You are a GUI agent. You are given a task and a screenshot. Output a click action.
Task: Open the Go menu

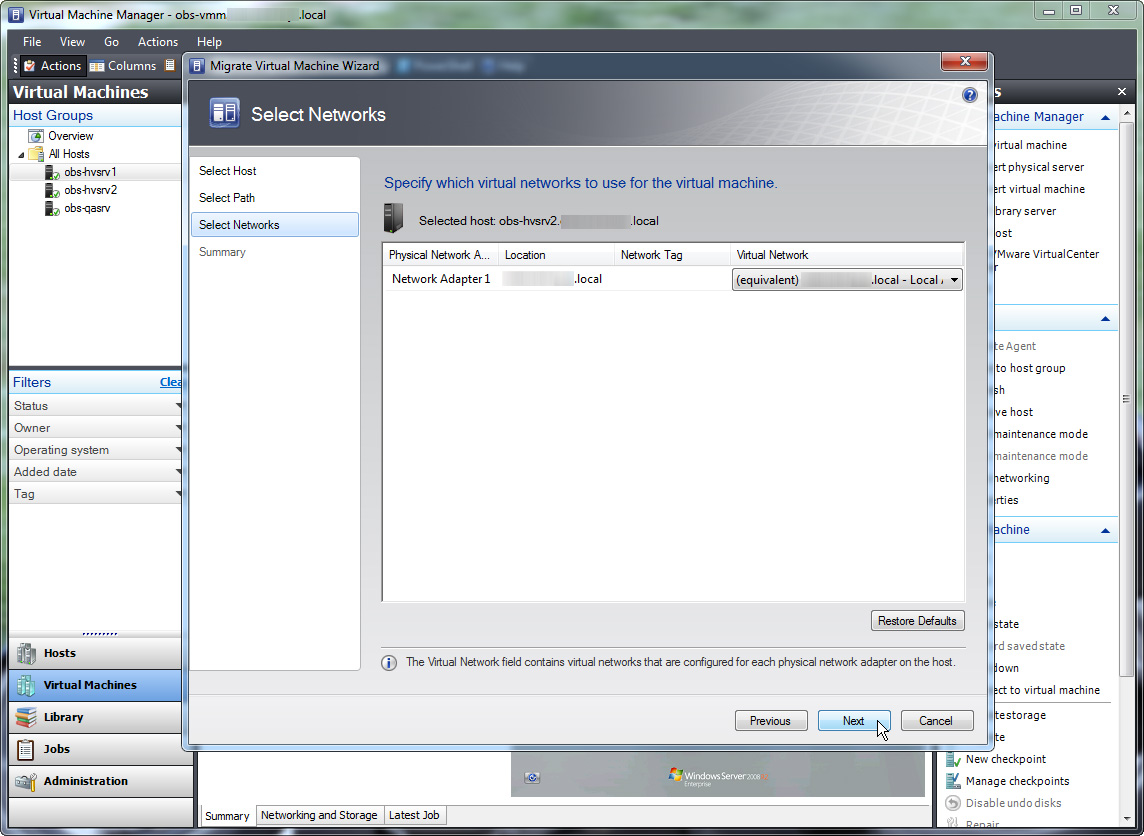[111, 42]
